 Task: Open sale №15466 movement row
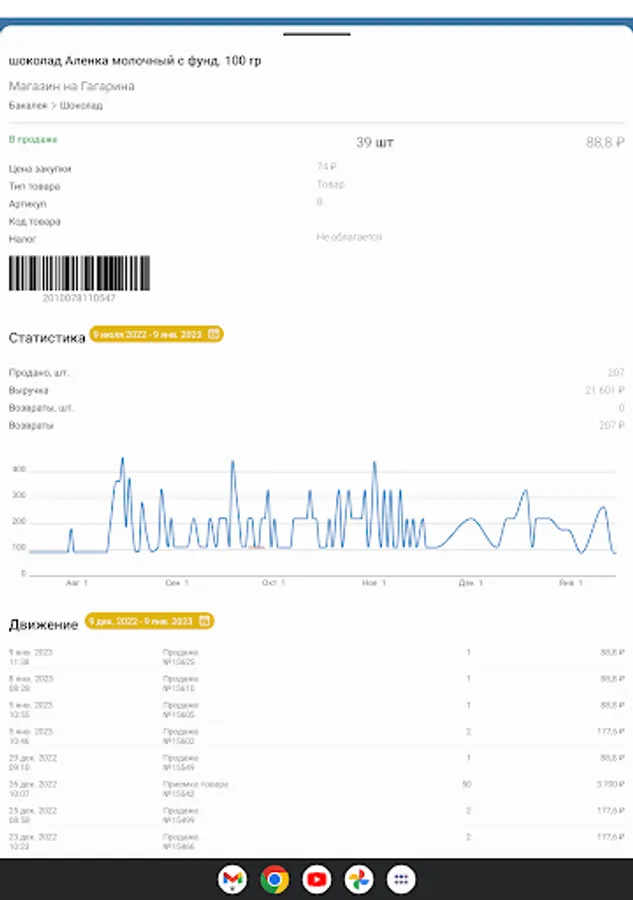click(x=317, y=842)
